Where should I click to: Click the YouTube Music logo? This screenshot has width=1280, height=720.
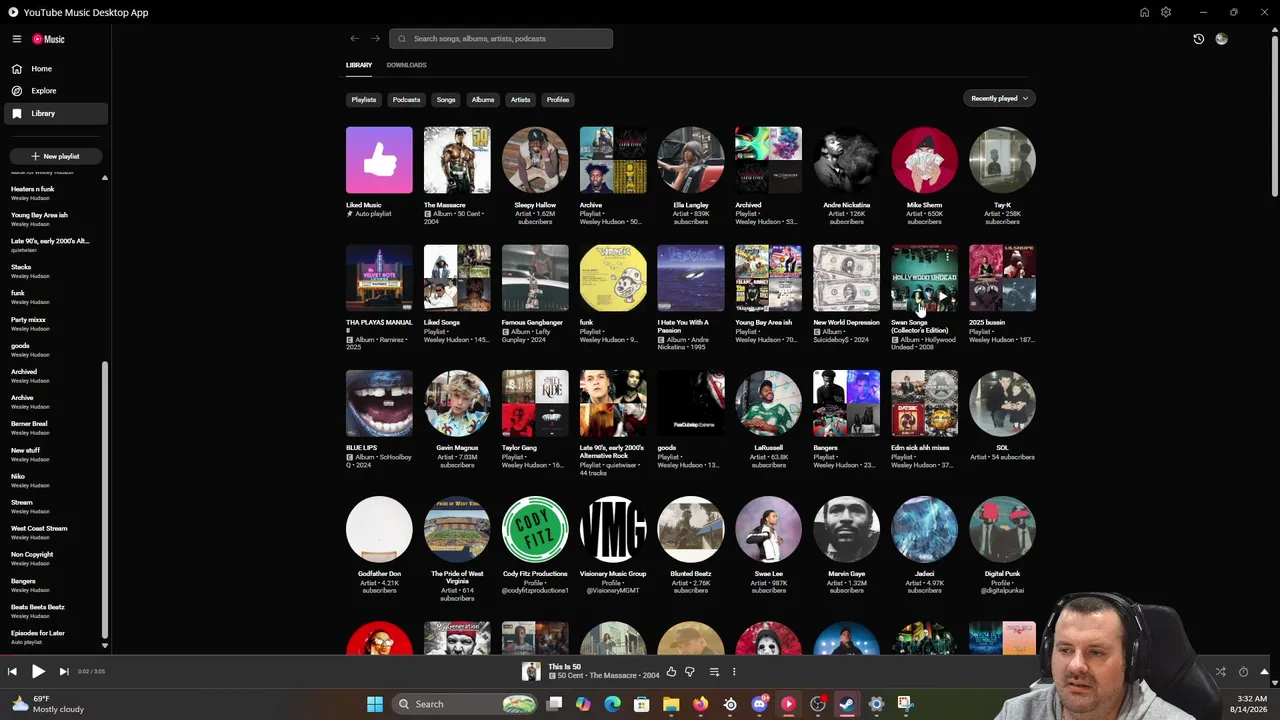pyautogui.click(x=48, y=39)
